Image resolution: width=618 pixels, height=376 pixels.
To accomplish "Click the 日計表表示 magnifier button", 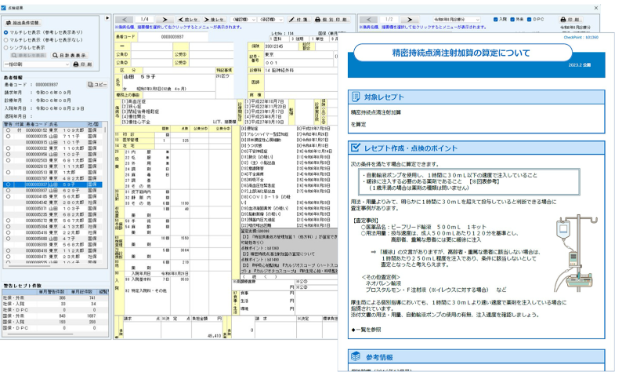I will [69, 56].
